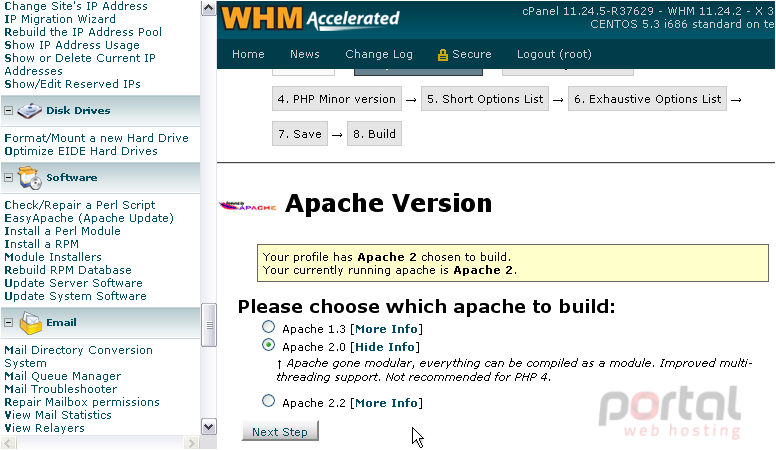This screenshot has width=776, height=450.
Task: Click the Secure padlock icon
Action: [442, 54]
